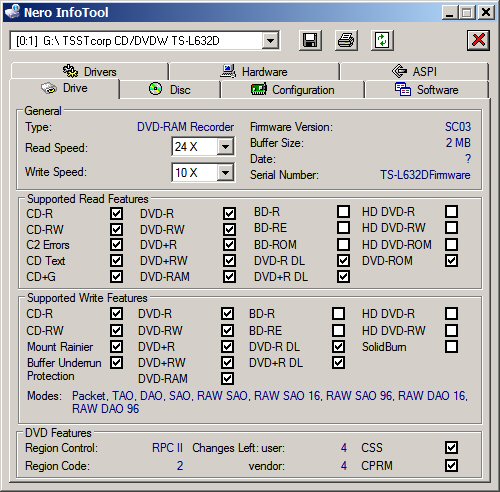Open the Write Speed 10 X dropdown
Screen dimensions: 500x492
(225, 172)
